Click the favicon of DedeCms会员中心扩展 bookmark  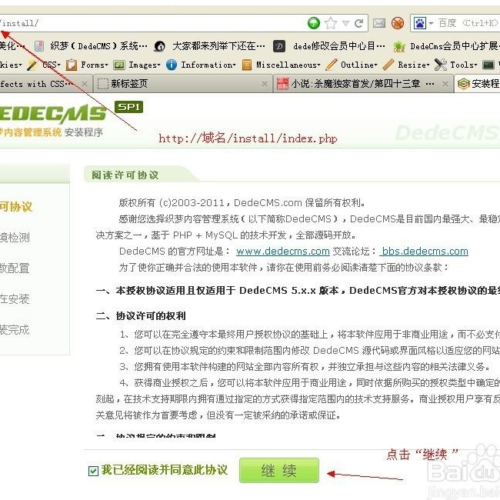tap(399, 46)
